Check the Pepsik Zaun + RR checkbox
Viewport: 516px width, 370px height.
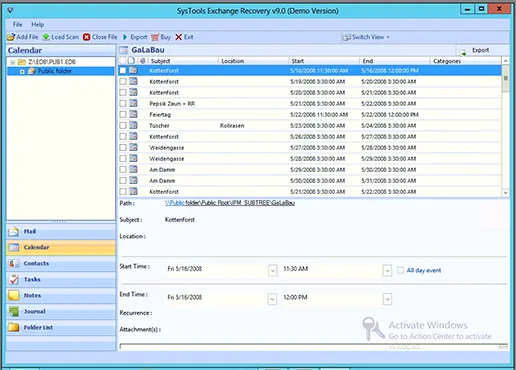coord(123,103)
